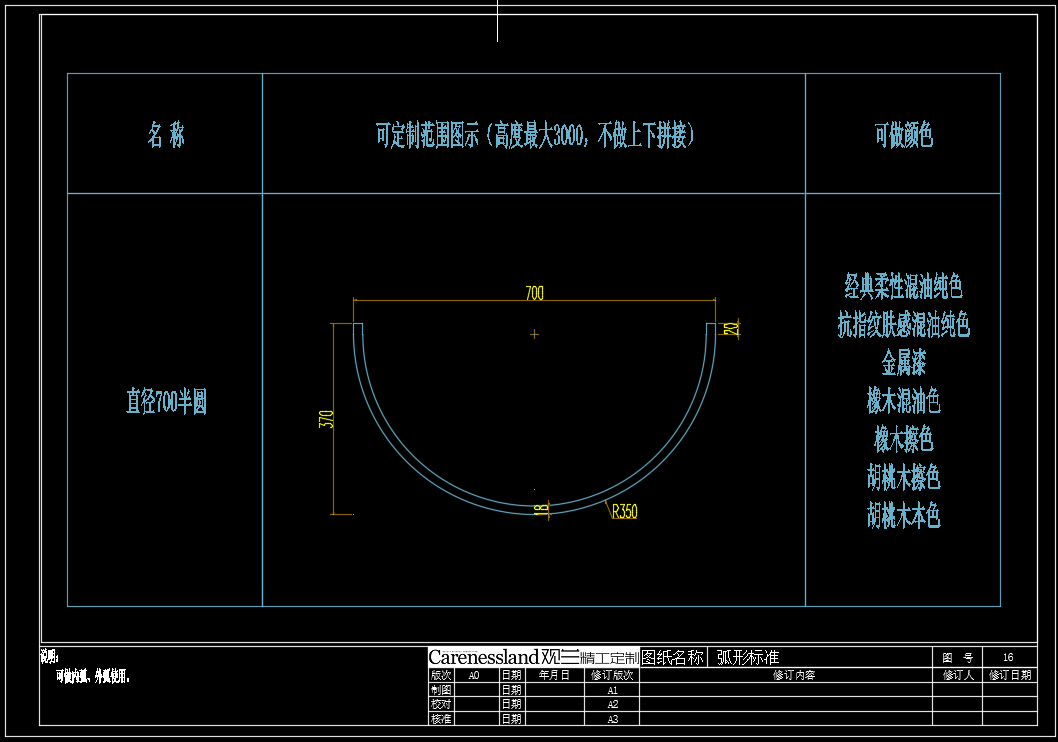The width and height of the screenshot is (1058, 742).
Task: Select the 金属漆 color option text
Action: point(903,362)
